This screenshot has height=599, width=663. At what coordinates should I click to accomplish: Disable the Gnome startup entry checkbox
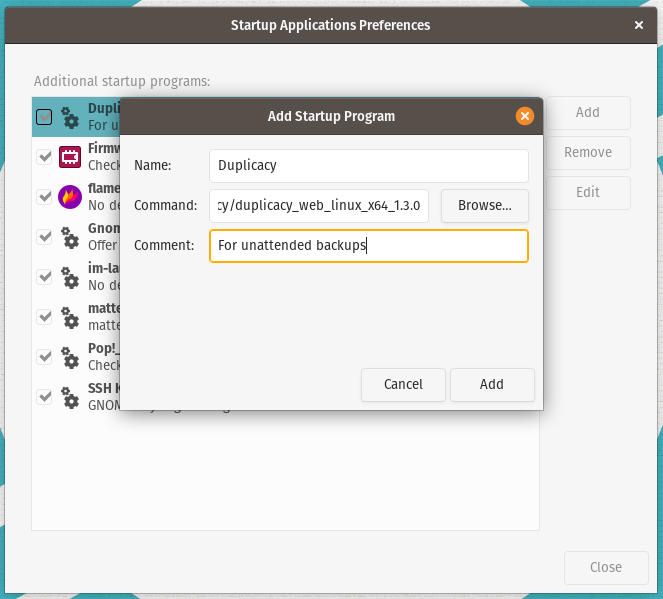[x=44, y=237]
